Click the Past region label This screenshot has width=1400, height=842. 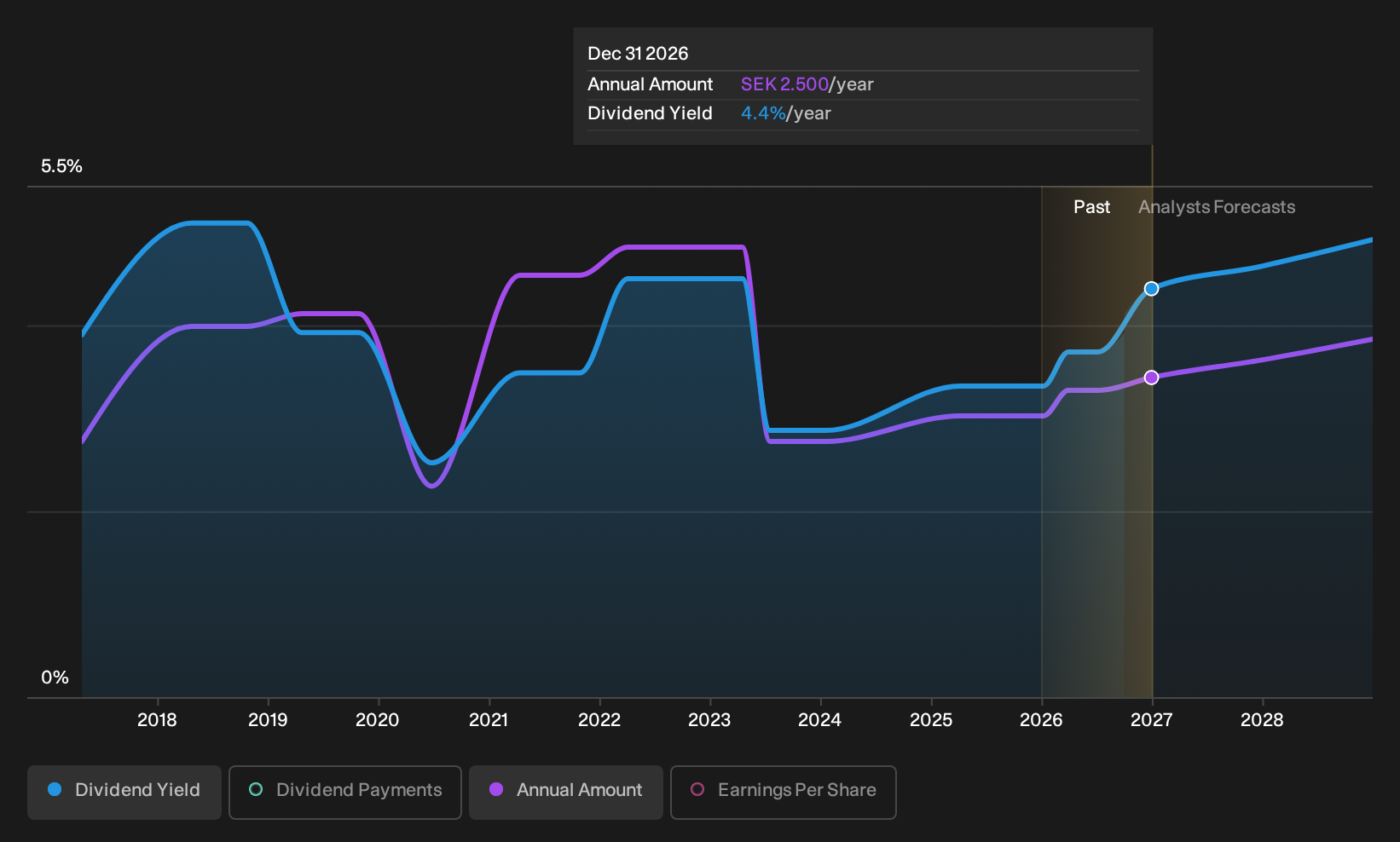[x=1091, y=207]
